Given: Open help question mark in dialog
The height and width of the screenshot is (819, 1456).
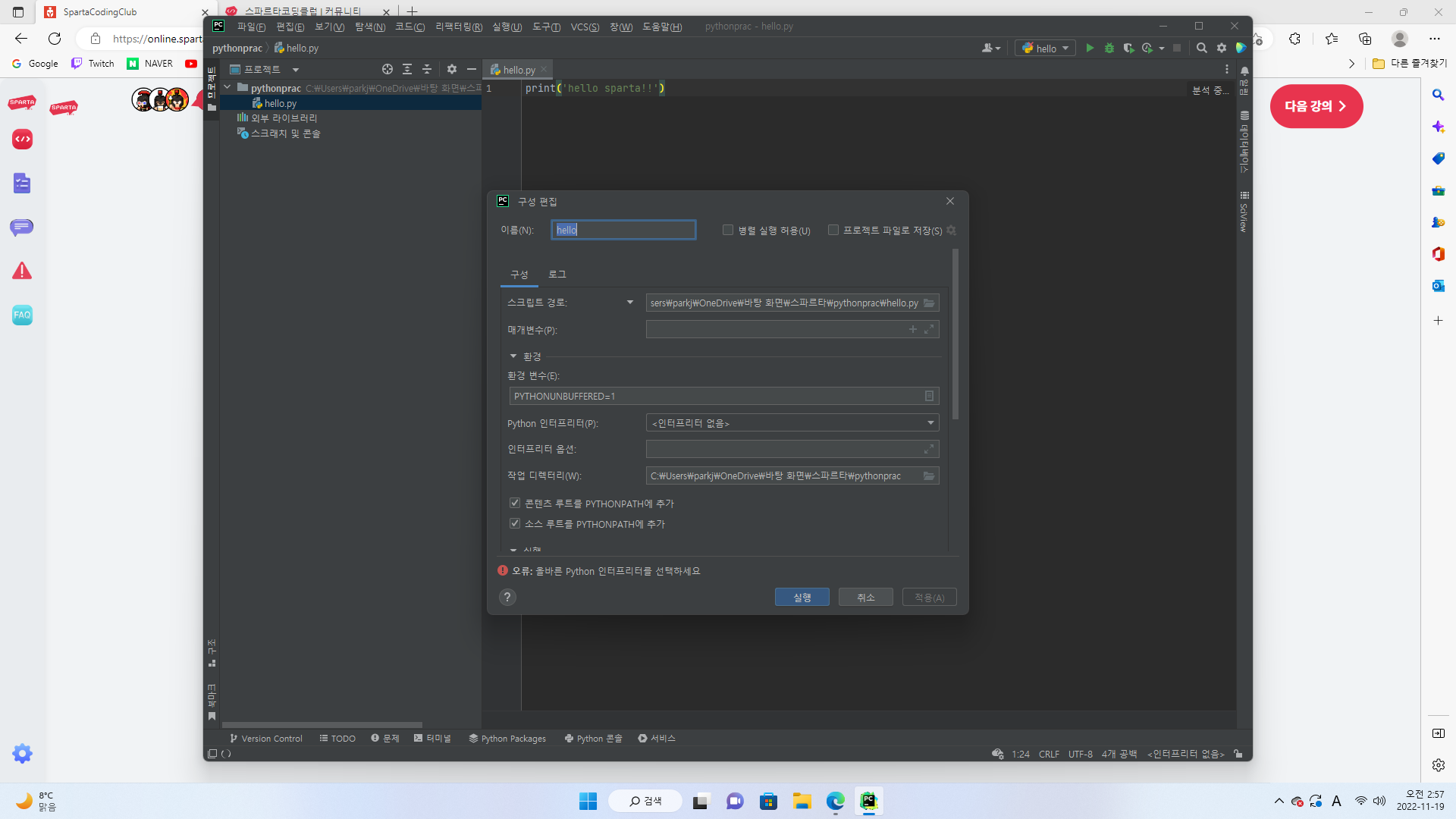Looking at the screenshot, I should pos(507,597).
